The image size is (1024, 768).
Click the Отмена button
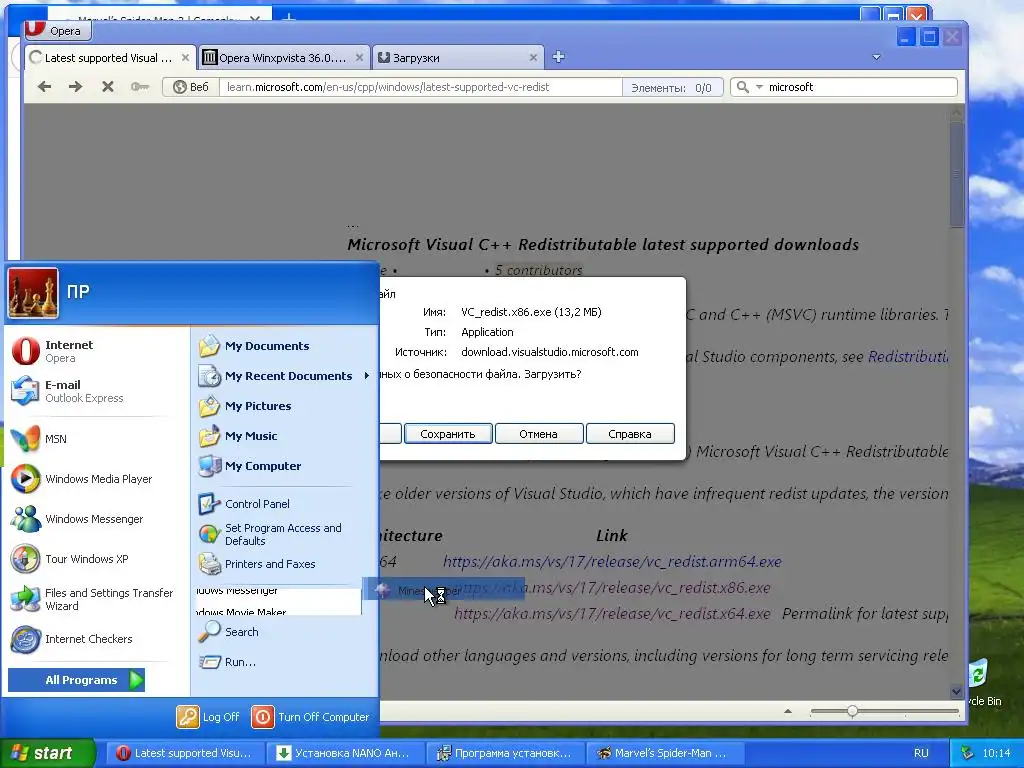(538, 434)
